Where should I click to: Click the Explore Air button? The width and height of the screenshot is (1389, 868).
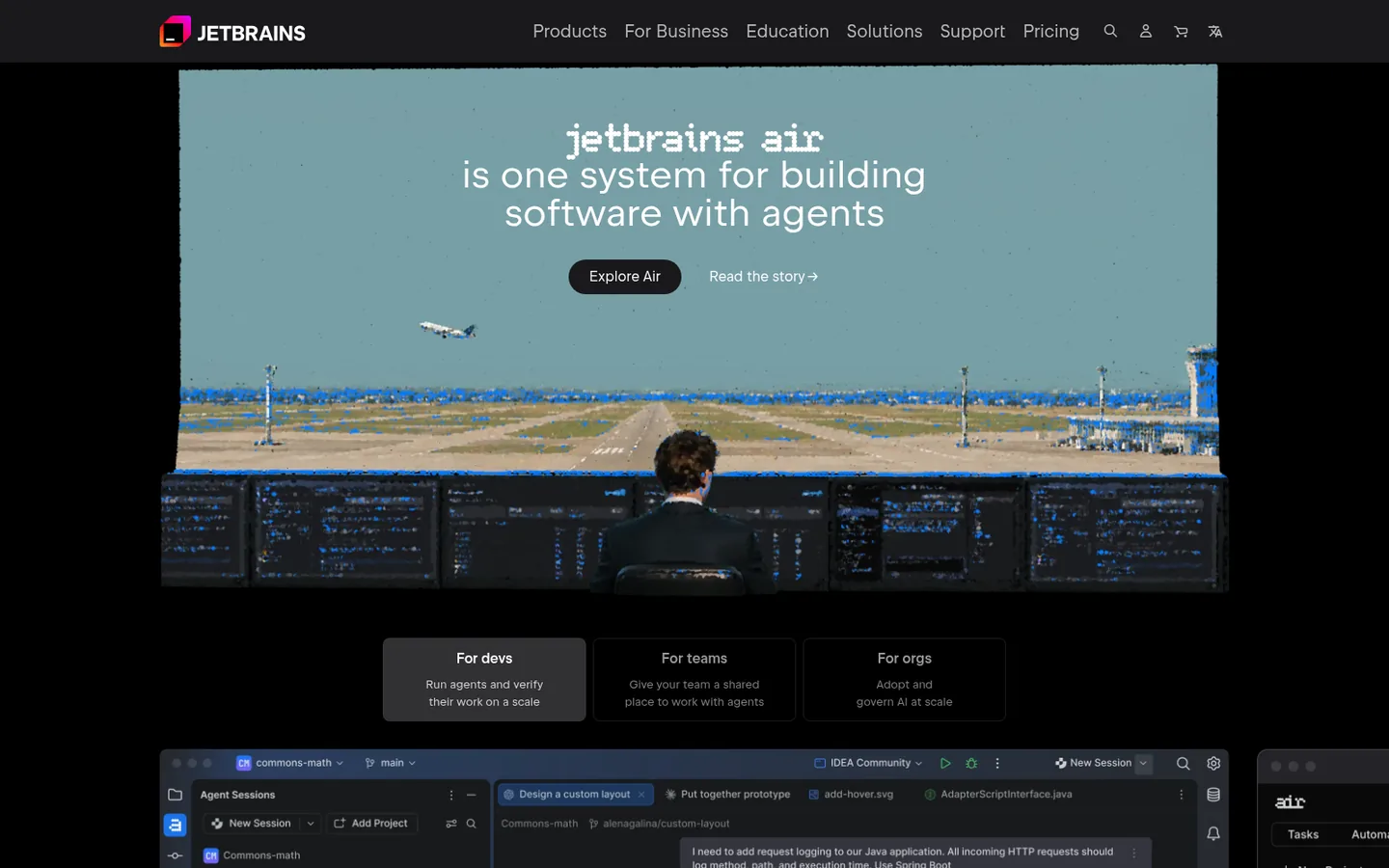point(625,277)
